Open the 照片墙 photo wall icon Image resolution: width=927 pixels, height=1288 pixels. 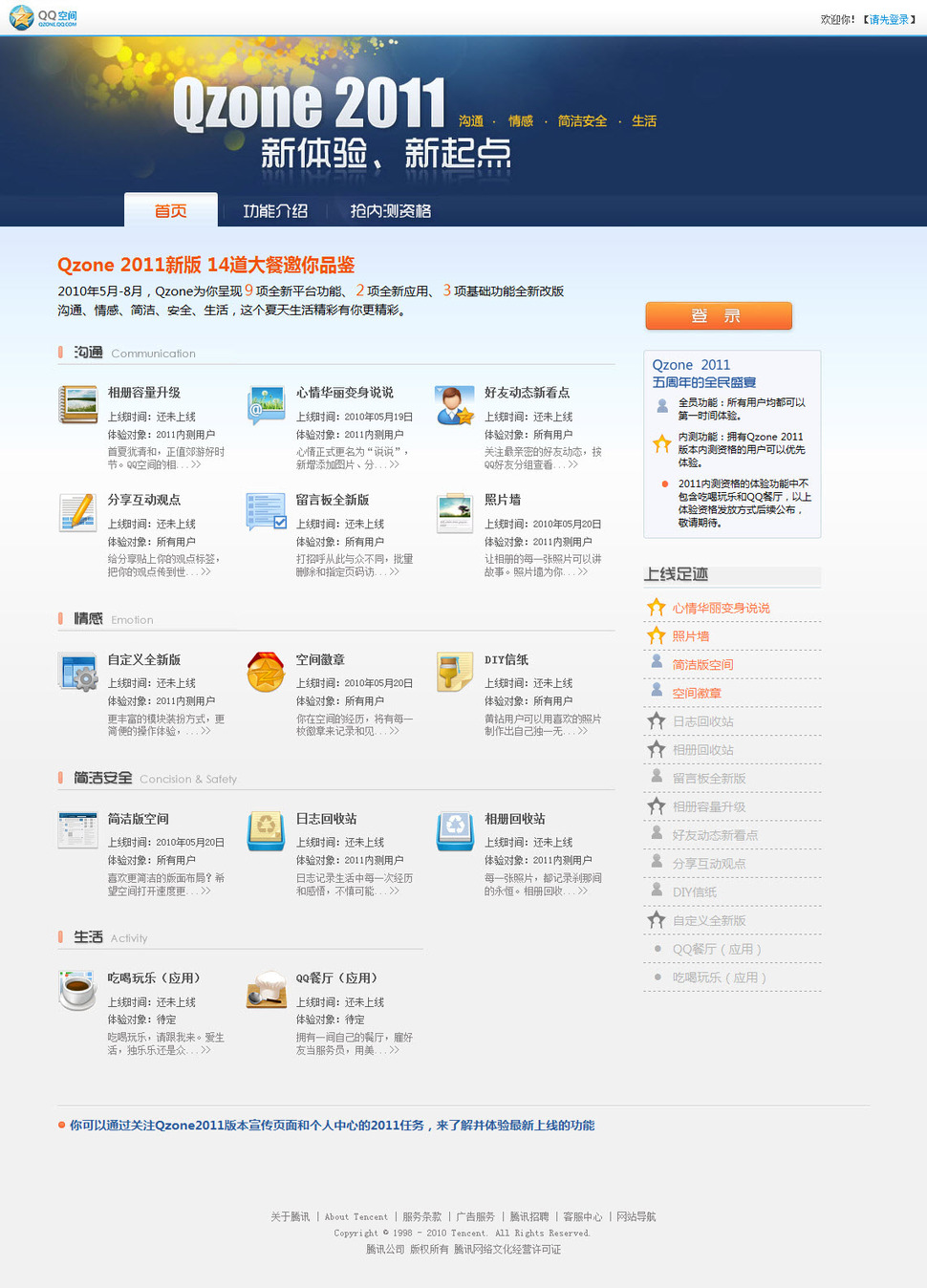click(x=455, y=511)
